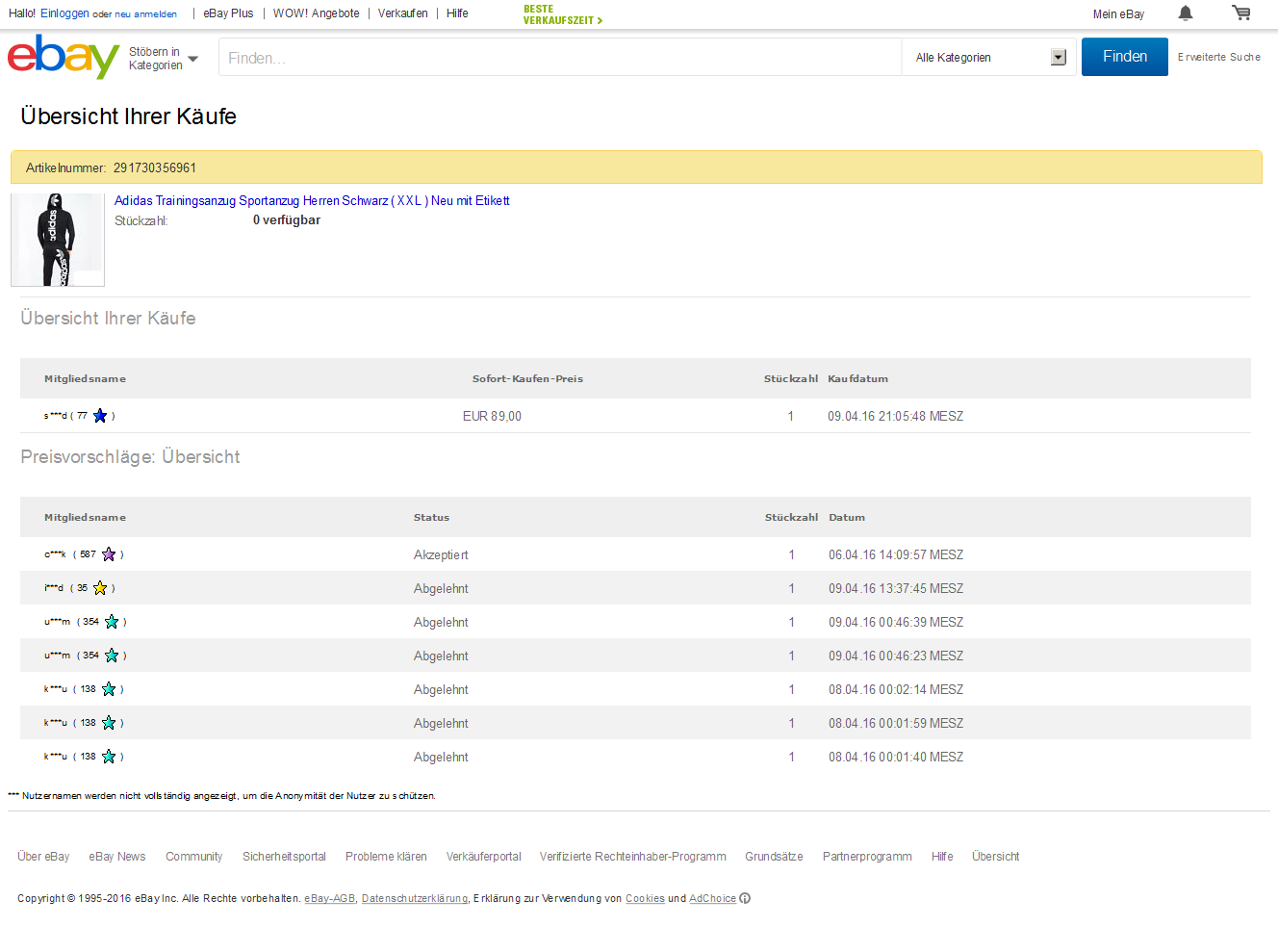Screen dimensions: 1278x952
Task: Click Status column header
Action: 431,518
